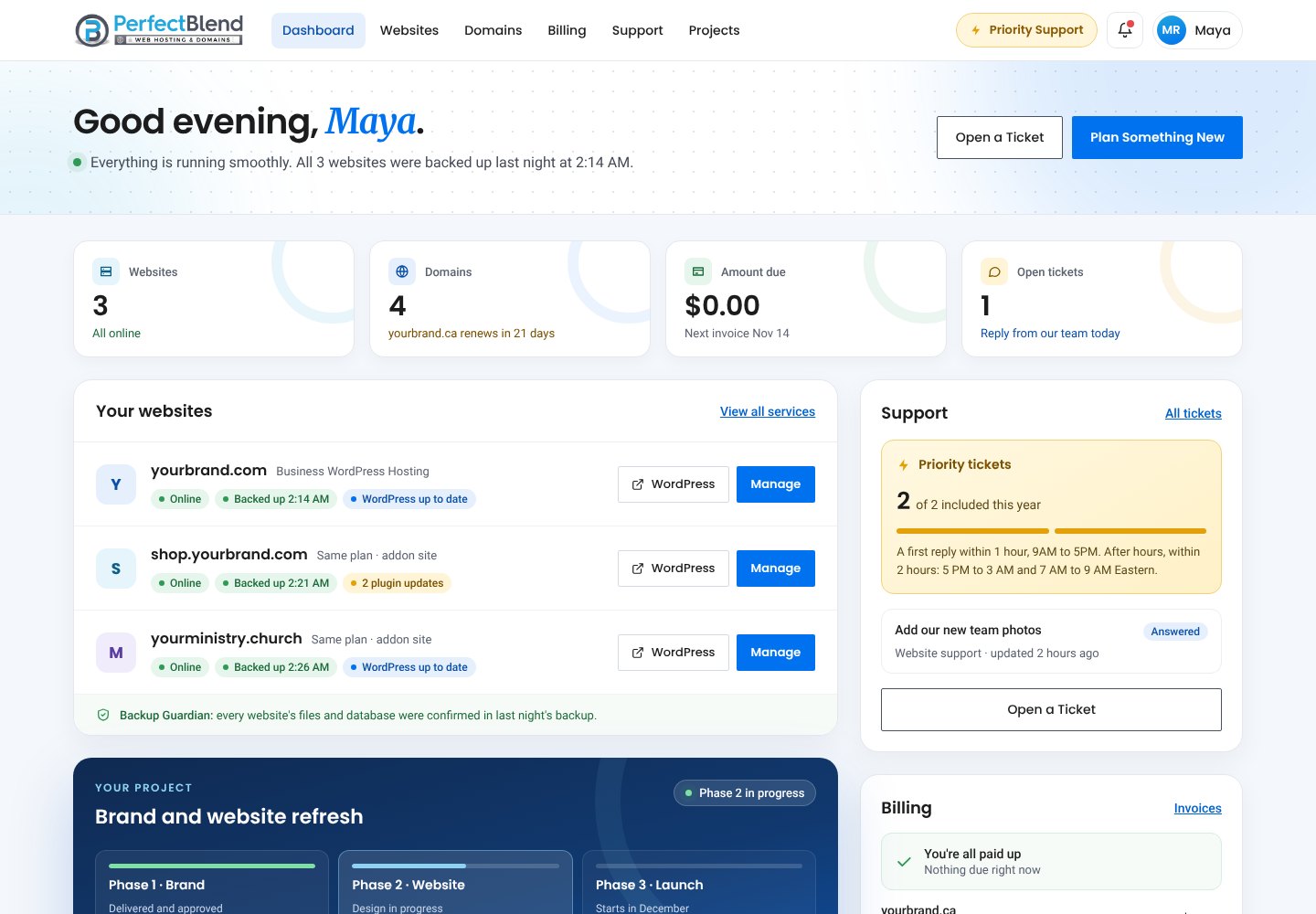Click the 'You're all paid up' notice

pos(1051,861)
